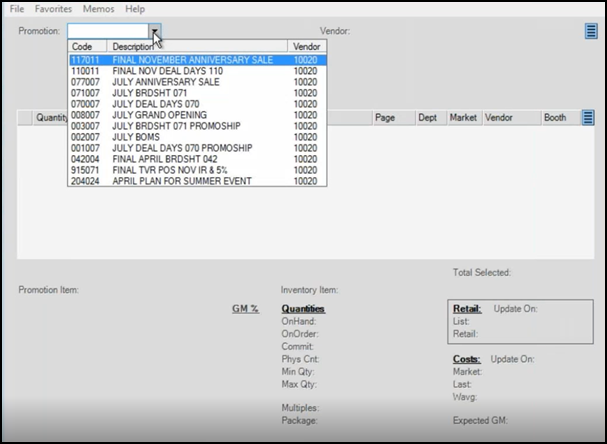607x444 pixels.
Task: Select FINAL NOVEMBER ANNIVERSARY SALE promotion
Action: pos(192,60)
